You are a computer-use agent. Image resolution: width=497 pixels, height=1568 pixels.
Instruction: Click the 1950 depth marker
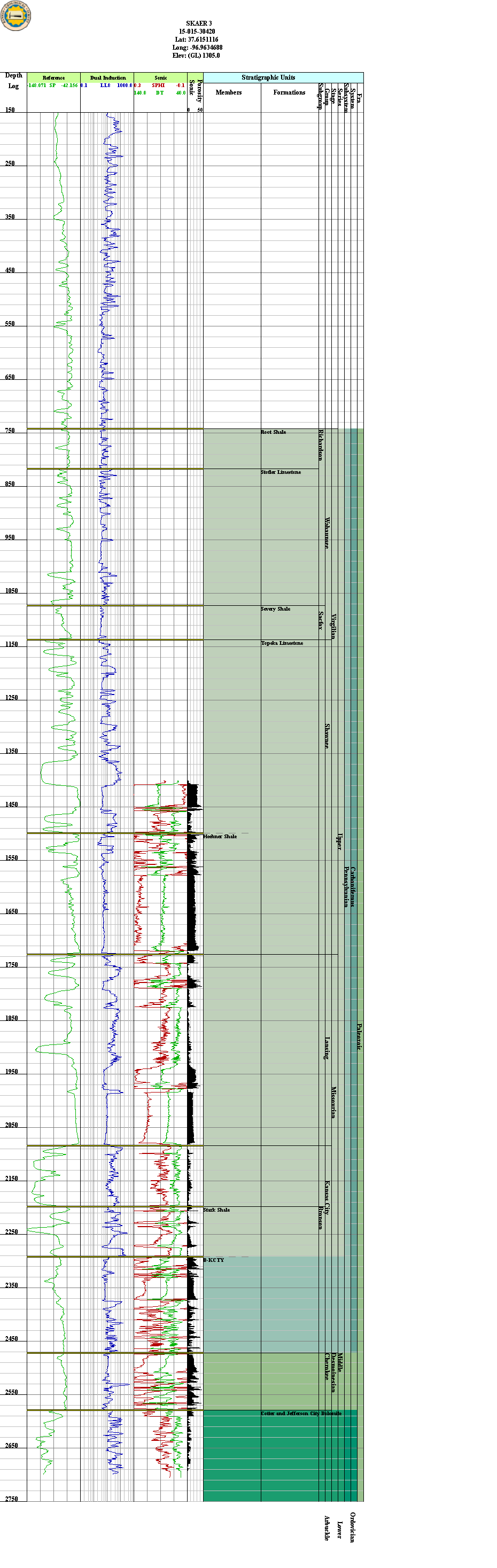click(12, 1071)
